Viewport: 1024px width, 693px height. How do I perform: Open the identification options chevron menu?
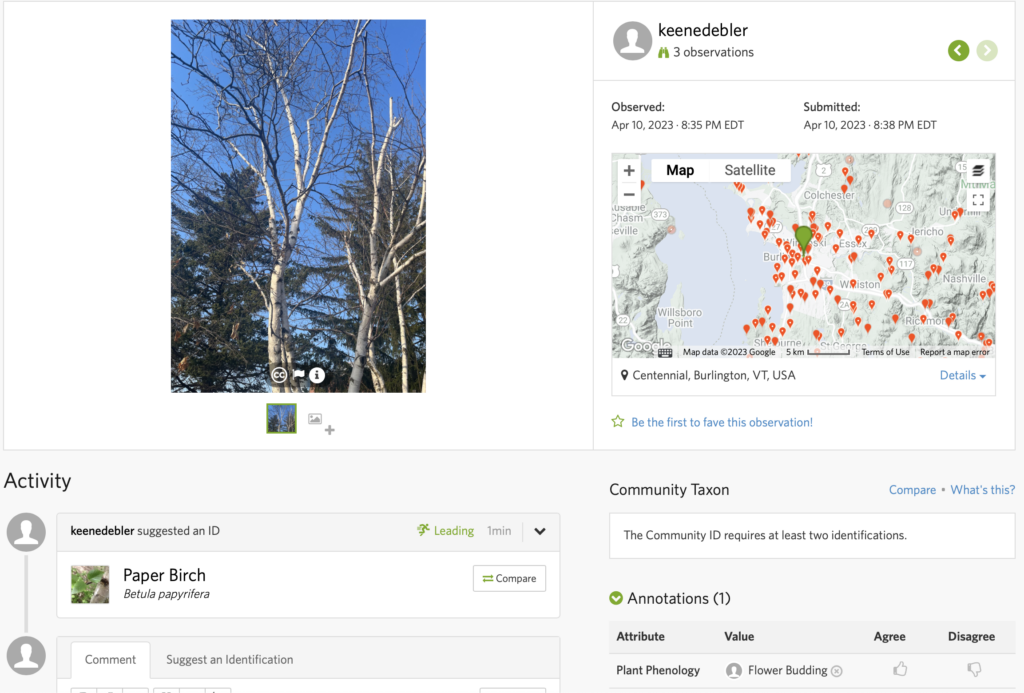pos(540,531)
